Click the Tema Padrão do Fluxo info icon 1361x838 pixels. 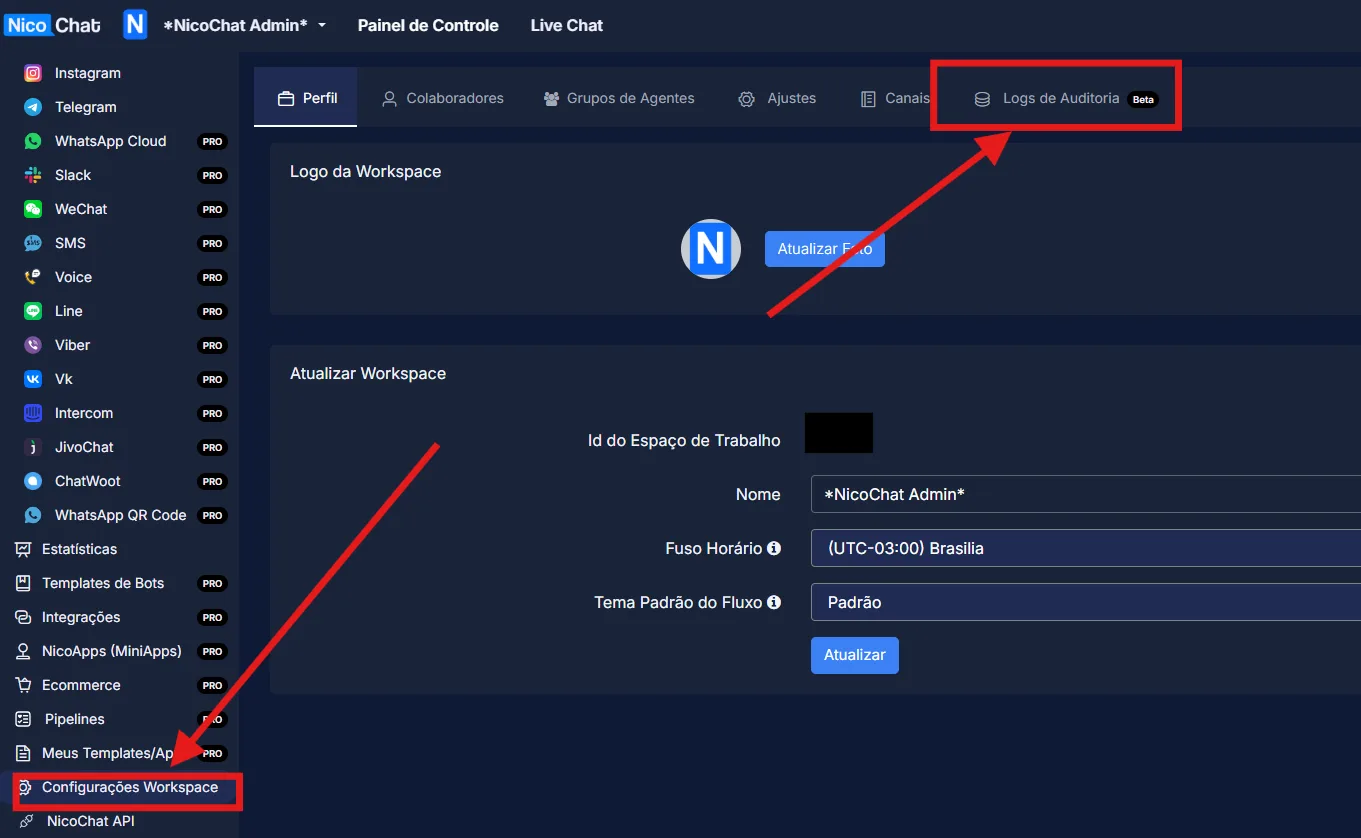(x=773, y=602)
